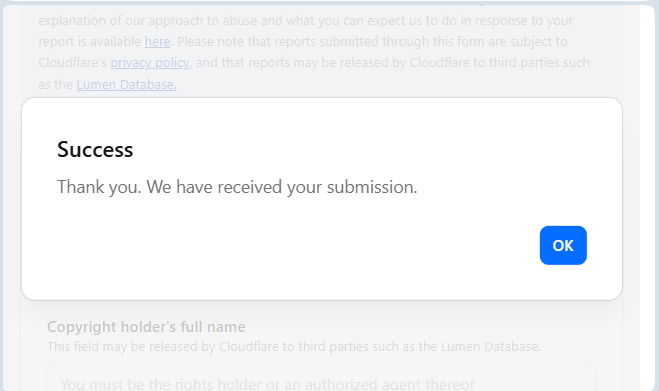Screen dimensions: 659x391
Task: Click the Success dialog heading
Action: 95,150
